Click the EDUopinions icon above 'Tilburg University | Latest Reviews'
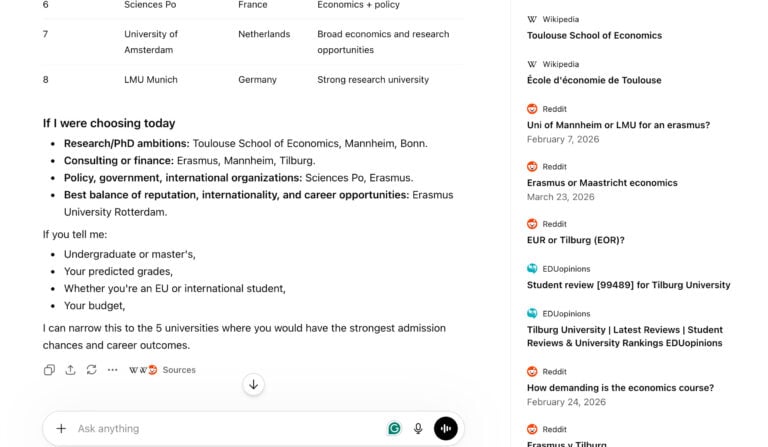The height and width of the screenshot is (447, 768). pos(532,313)
